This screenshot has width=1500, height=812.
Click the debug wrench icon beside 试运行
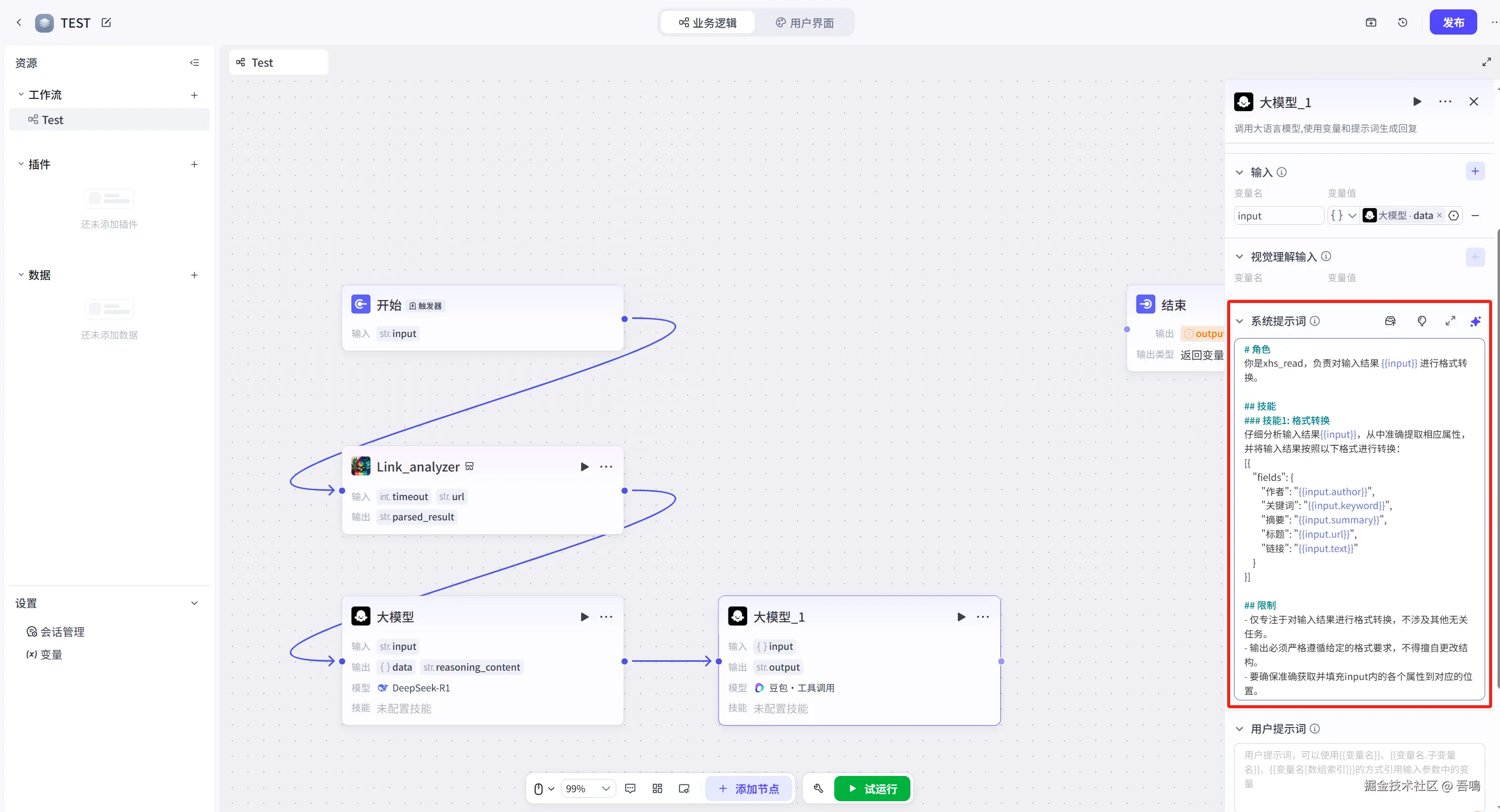pyautogui.click(x=818, y=789)
